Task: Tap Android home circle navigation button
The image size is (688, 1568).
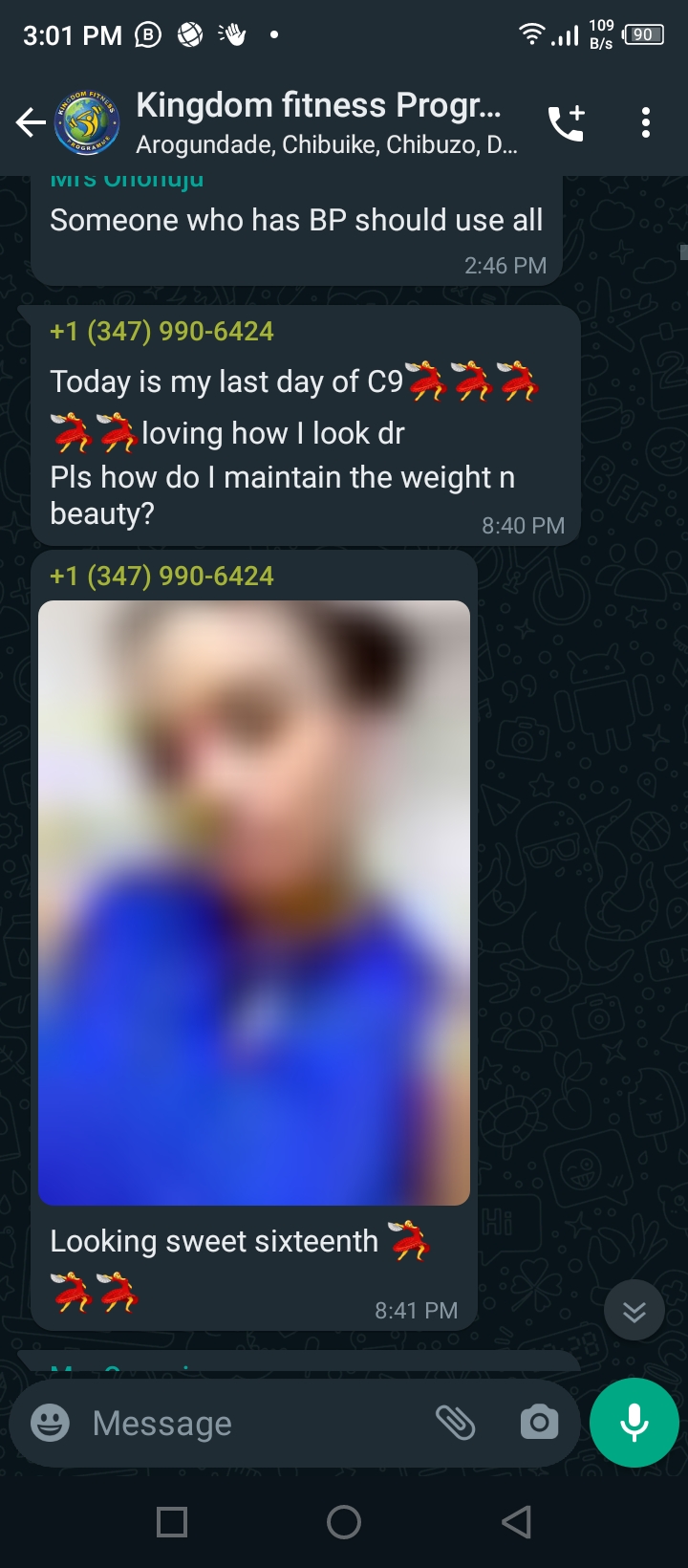Action: (x=344, y=1521)
